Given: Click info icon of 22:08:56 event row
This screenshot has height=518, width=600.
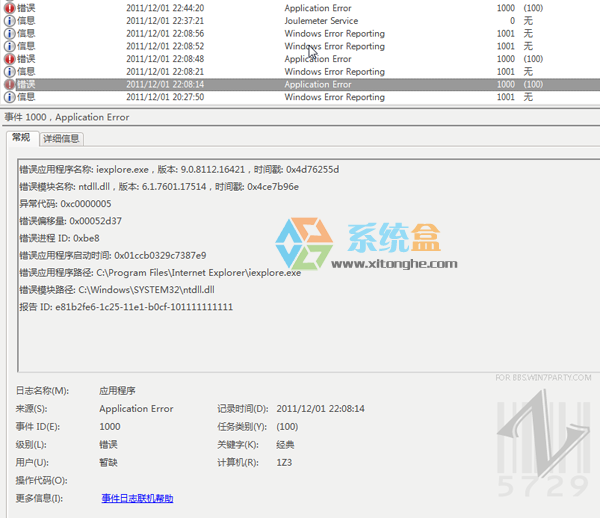Looking at the screenshot, I should pyautogui.click(x=10, y=33).
